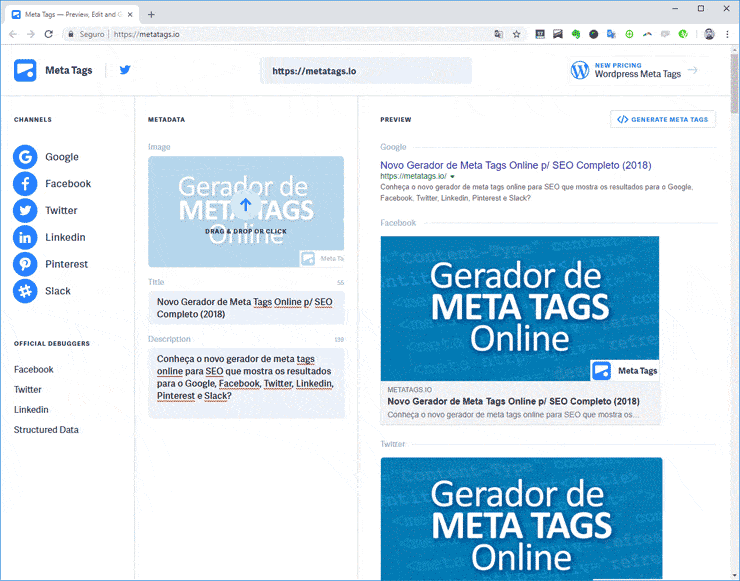Viewport: 740px width, 581px height.
Task: Open the Twitter bird icon in header
Action: 125,70
